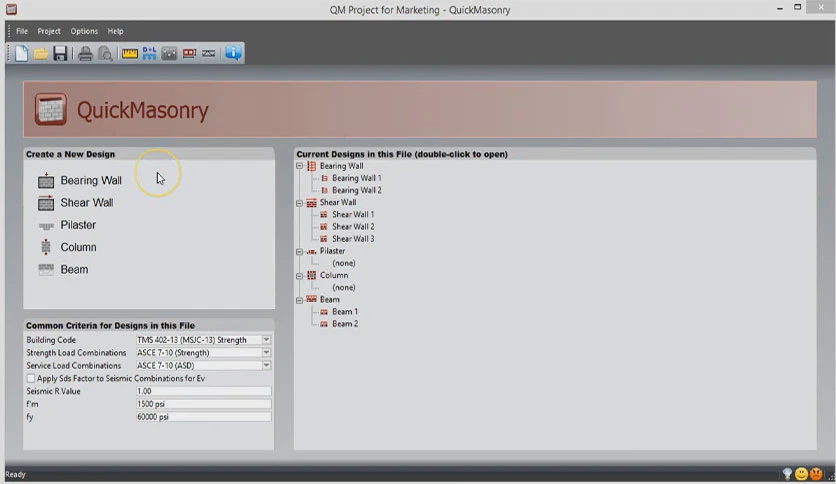The image size is (836, 484).
Task: Select Shear Wall 2 in the designs tree
Action: pos(353,227)
